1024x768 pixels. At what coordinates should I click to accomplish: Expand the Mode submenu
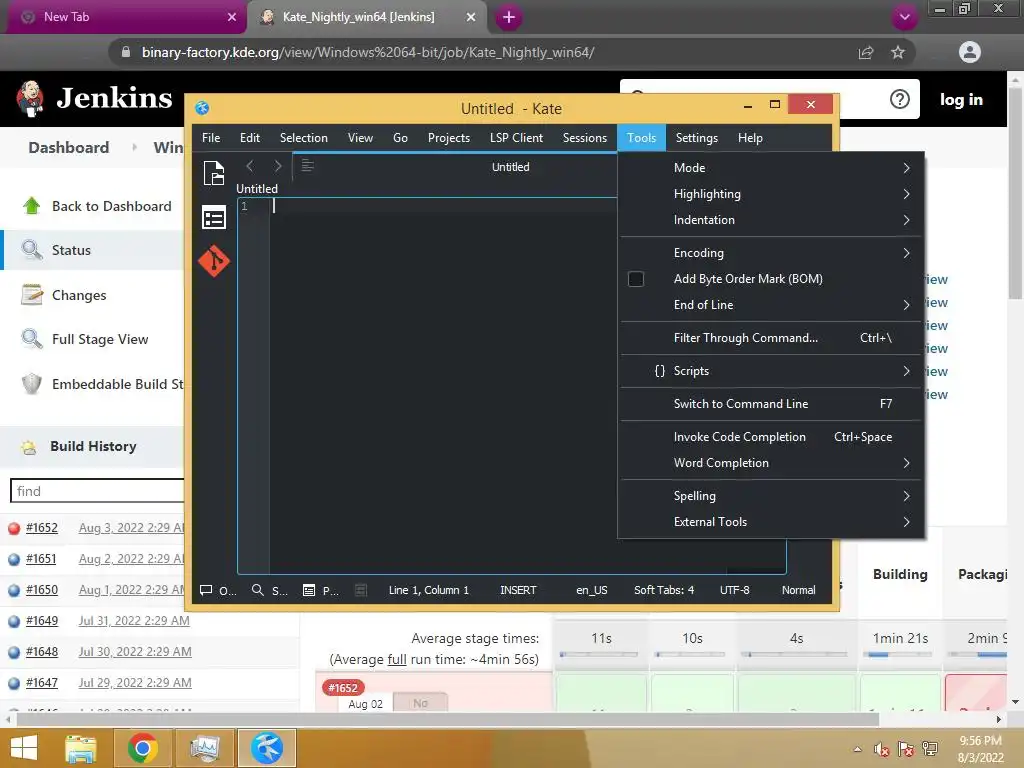pos(771,168)
